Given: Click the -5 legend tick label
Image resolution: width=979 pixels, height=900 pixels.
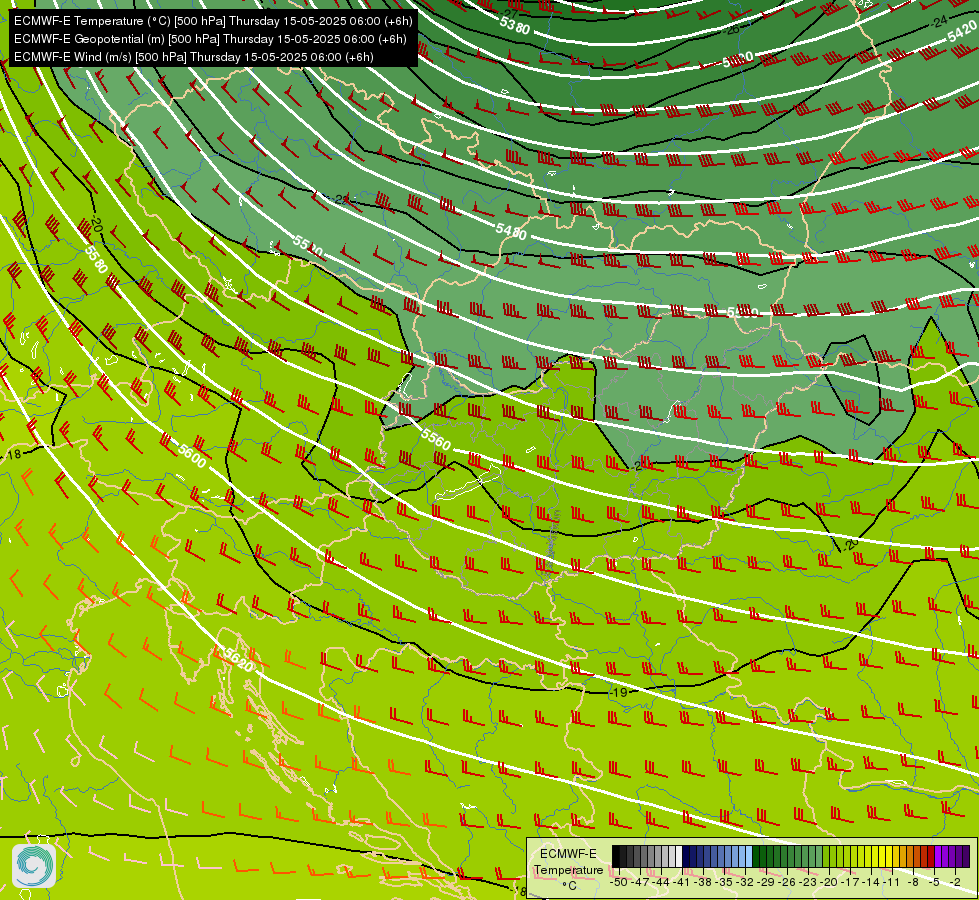Looking at the screenshot, I should (934, 883).
